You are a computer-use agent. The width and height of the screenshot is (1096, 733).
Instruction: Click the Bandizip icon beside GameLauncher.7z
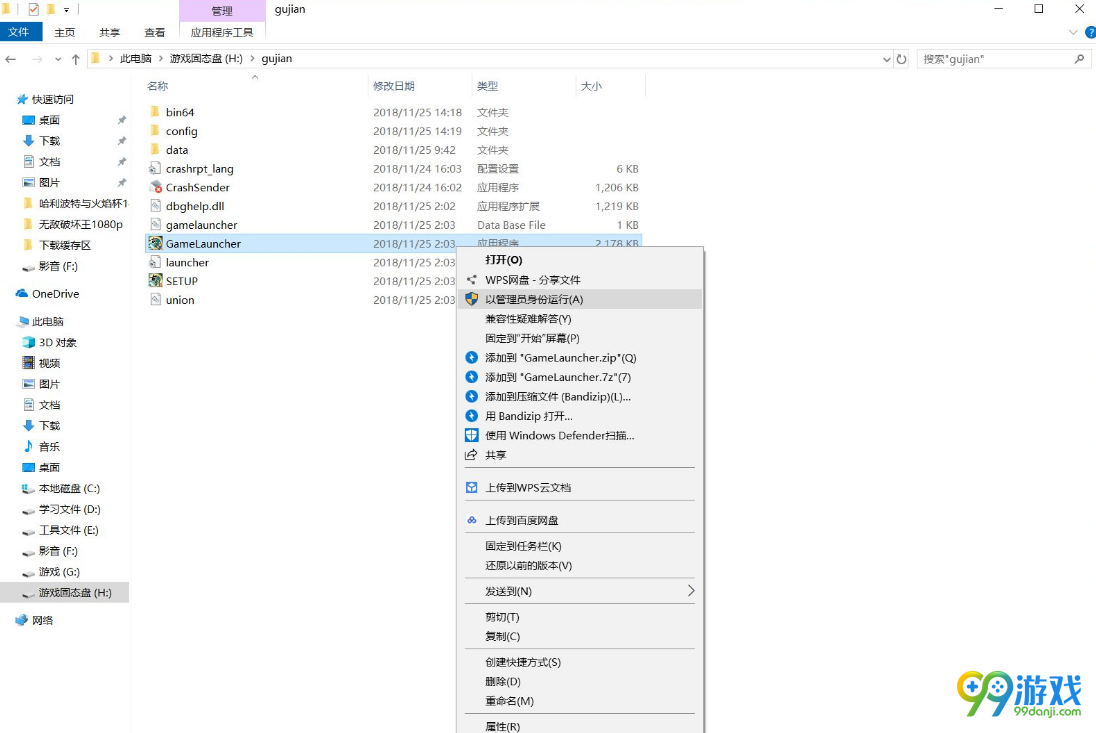472,377
